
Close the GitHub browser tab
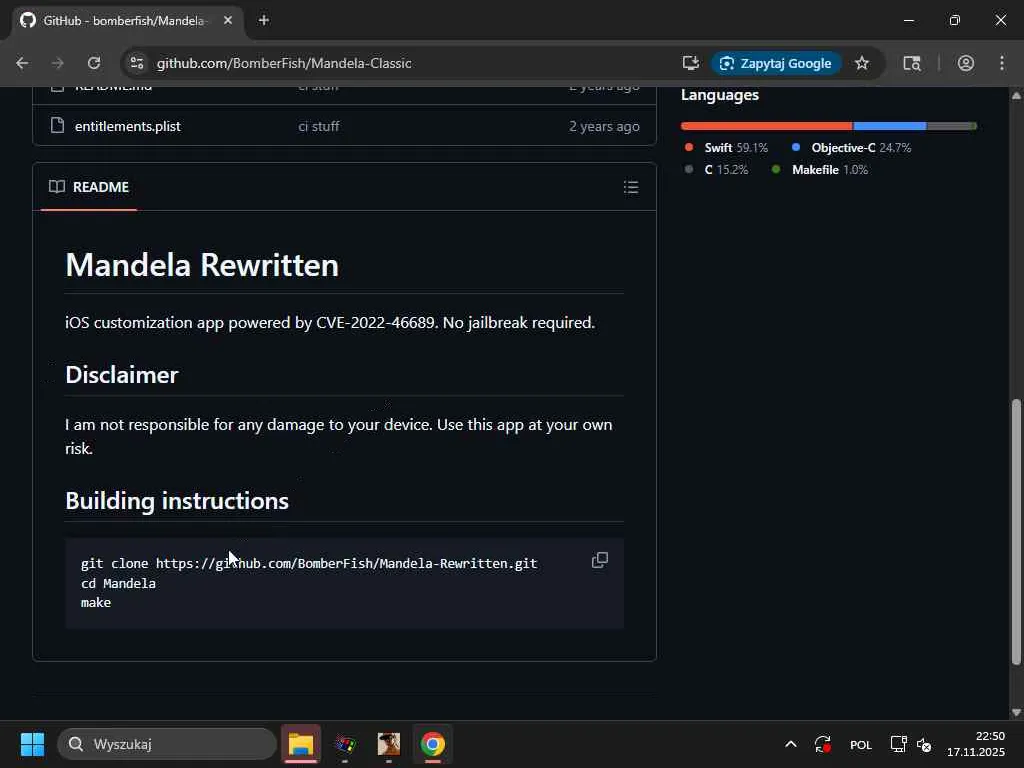tap(227, 20)
